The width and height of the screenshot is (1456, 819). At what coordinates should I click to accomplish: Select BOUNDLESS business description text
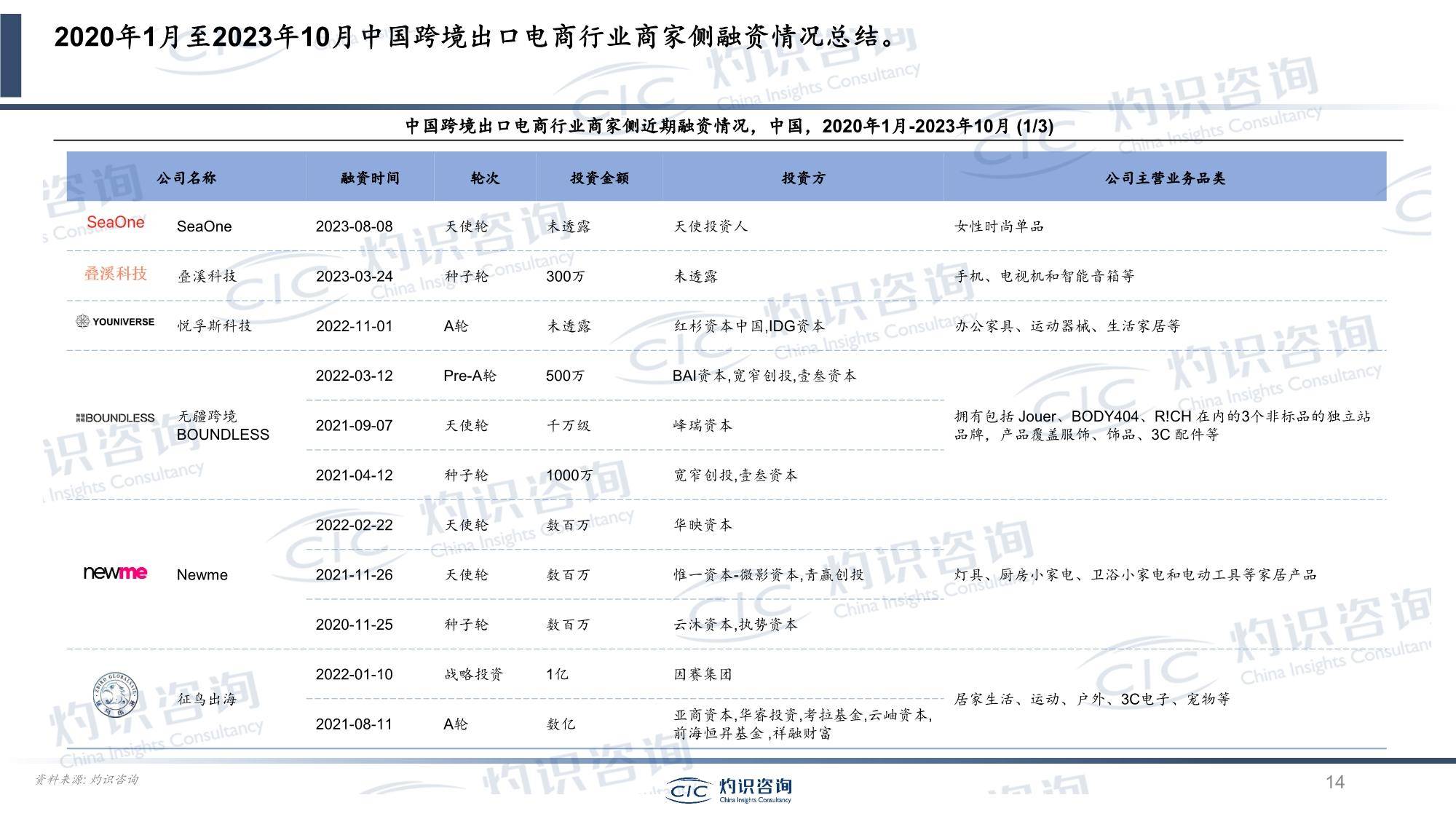click(x=1163, y=425)
